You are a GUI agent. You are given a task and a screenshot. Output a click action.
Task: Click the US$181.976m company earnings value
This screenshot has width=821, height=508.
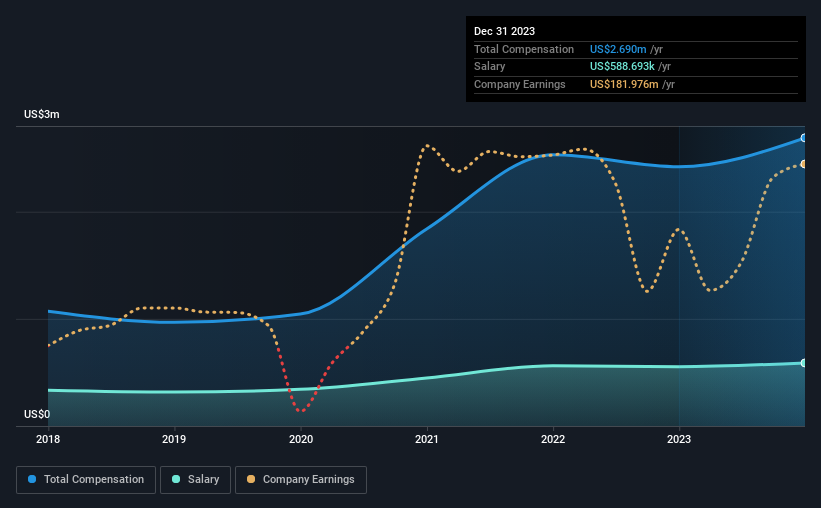click(x=624, y=84)
